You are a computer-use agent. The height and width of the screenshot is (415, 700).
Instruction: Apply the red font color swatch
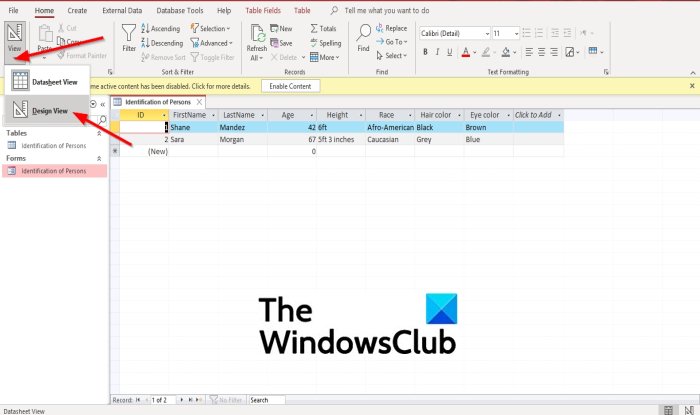(x=466, y=52)
